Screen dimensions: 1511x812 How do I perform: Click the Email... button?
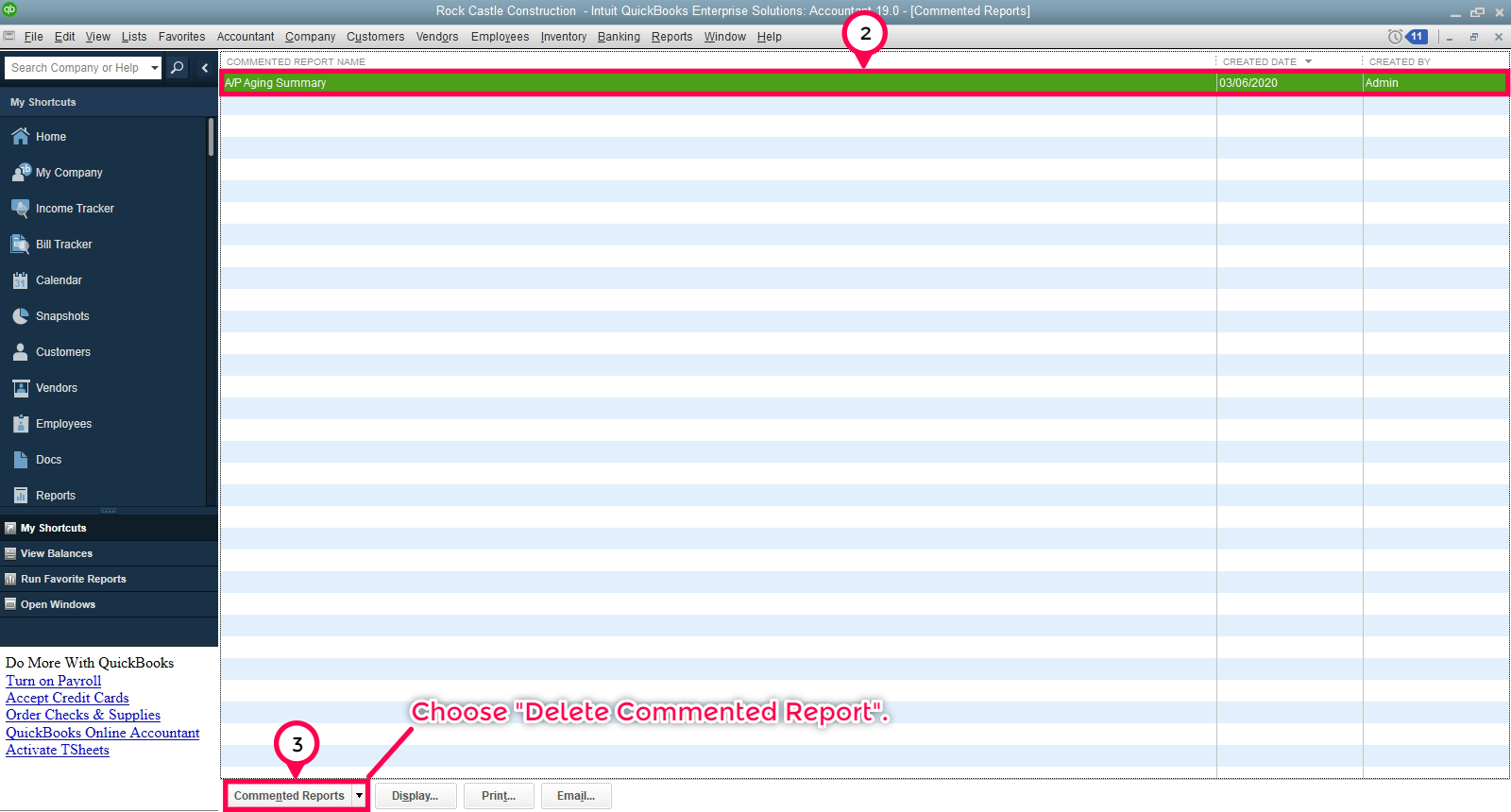576,796
